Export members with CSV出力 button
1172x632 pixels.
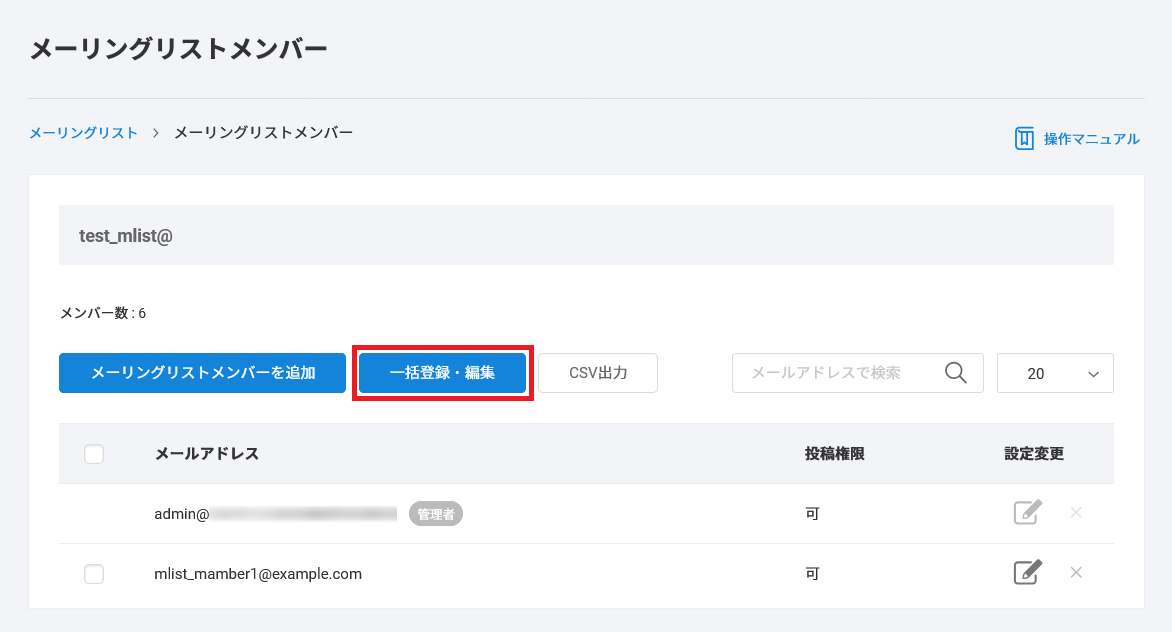(598, 373)
